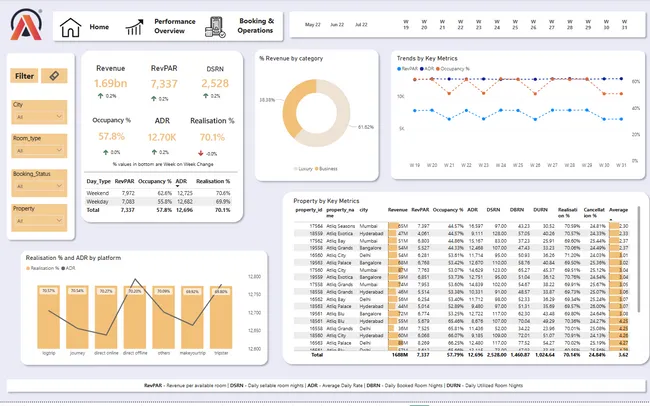Click the Home house icon
650x406 pixels.
coord(70,28)
